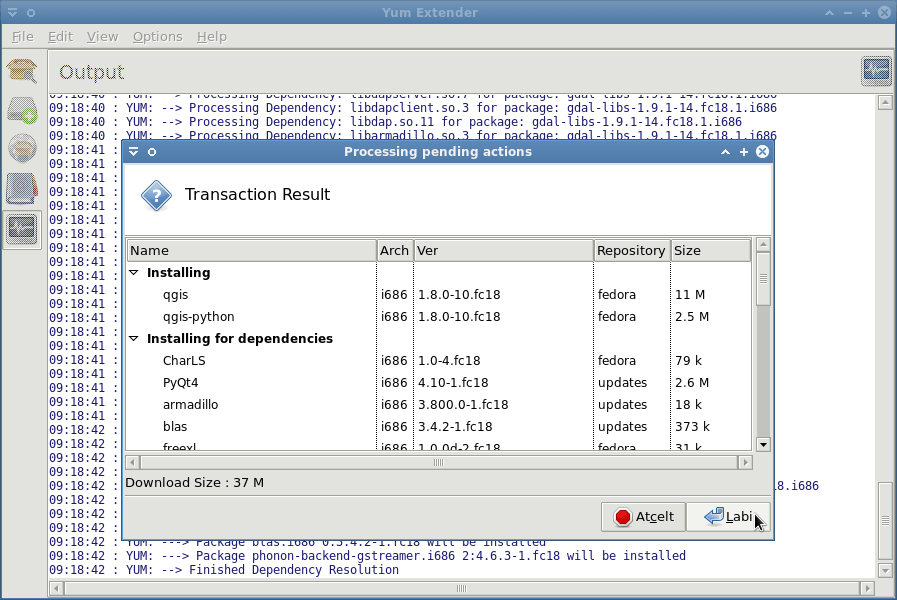Cancel the transaction with Atcelt button
Screen dimensions: 897x600
coord(644,517)
